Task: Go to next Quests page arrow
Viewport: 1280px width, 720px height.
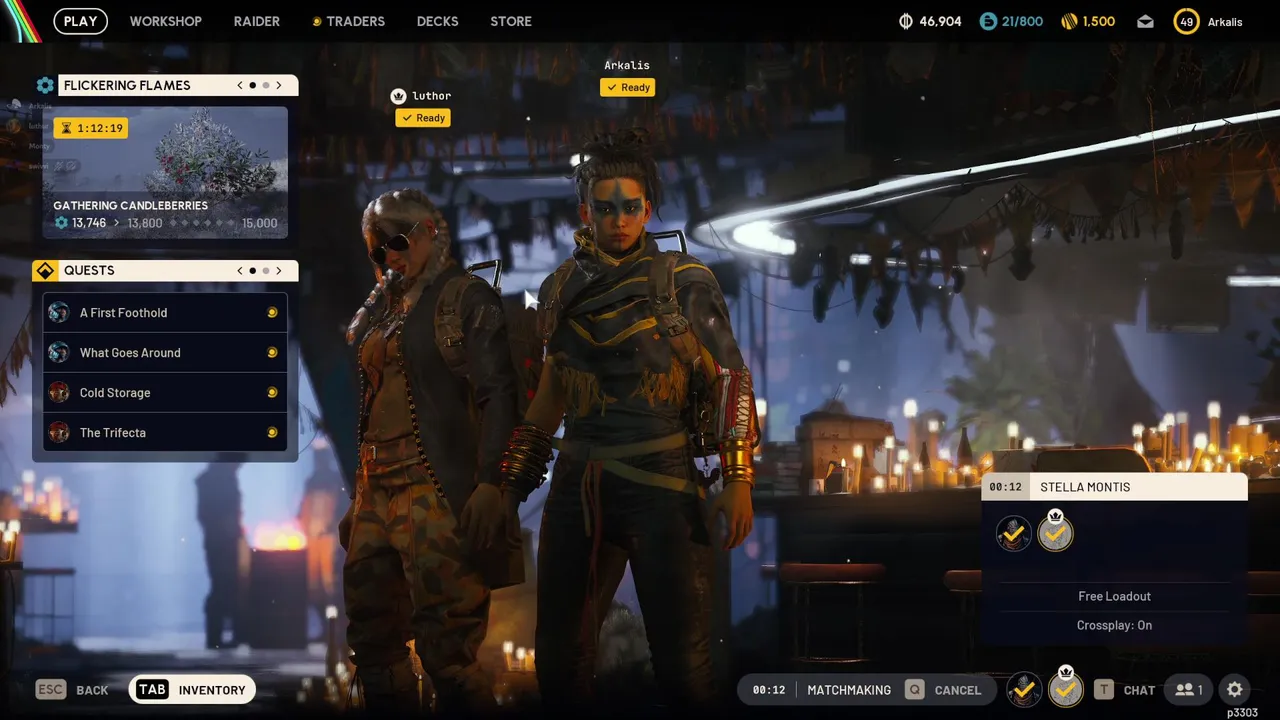Action: pos(279,270)
